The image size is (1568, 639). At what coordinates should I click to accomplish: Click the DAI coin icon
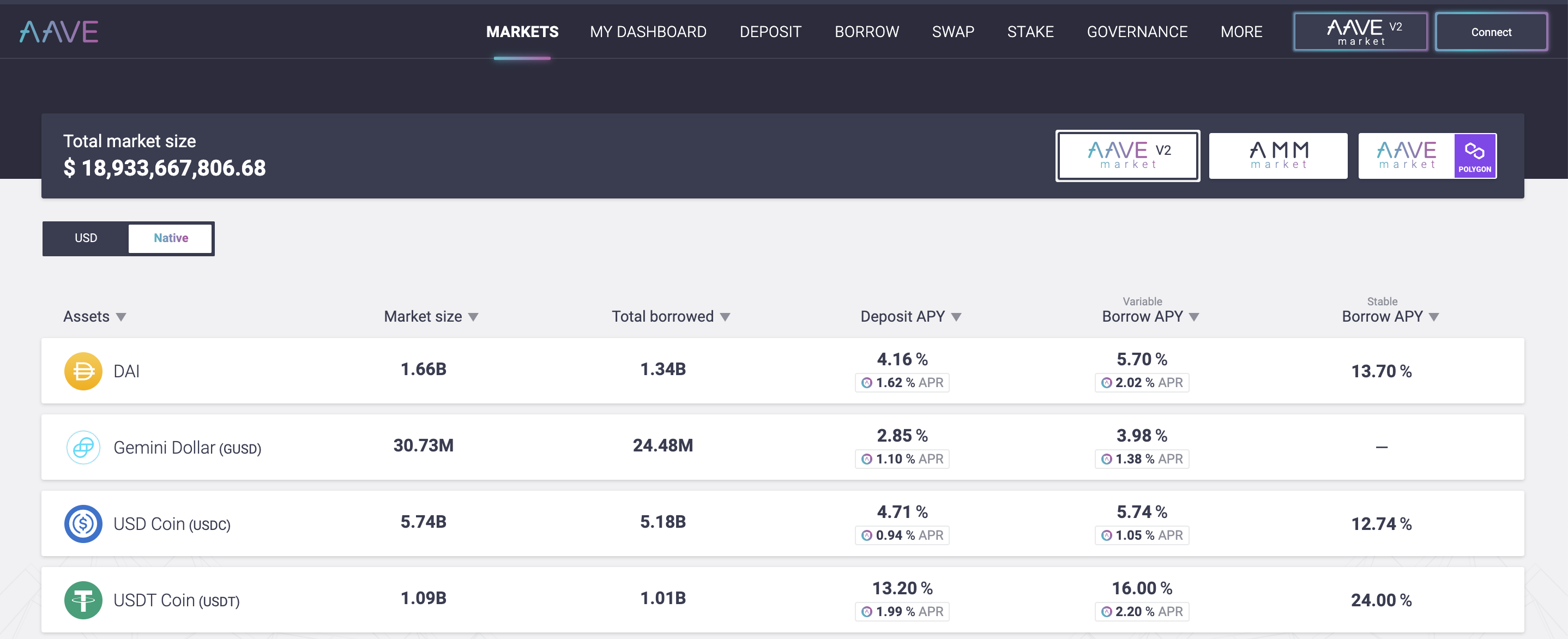(83, 371)
